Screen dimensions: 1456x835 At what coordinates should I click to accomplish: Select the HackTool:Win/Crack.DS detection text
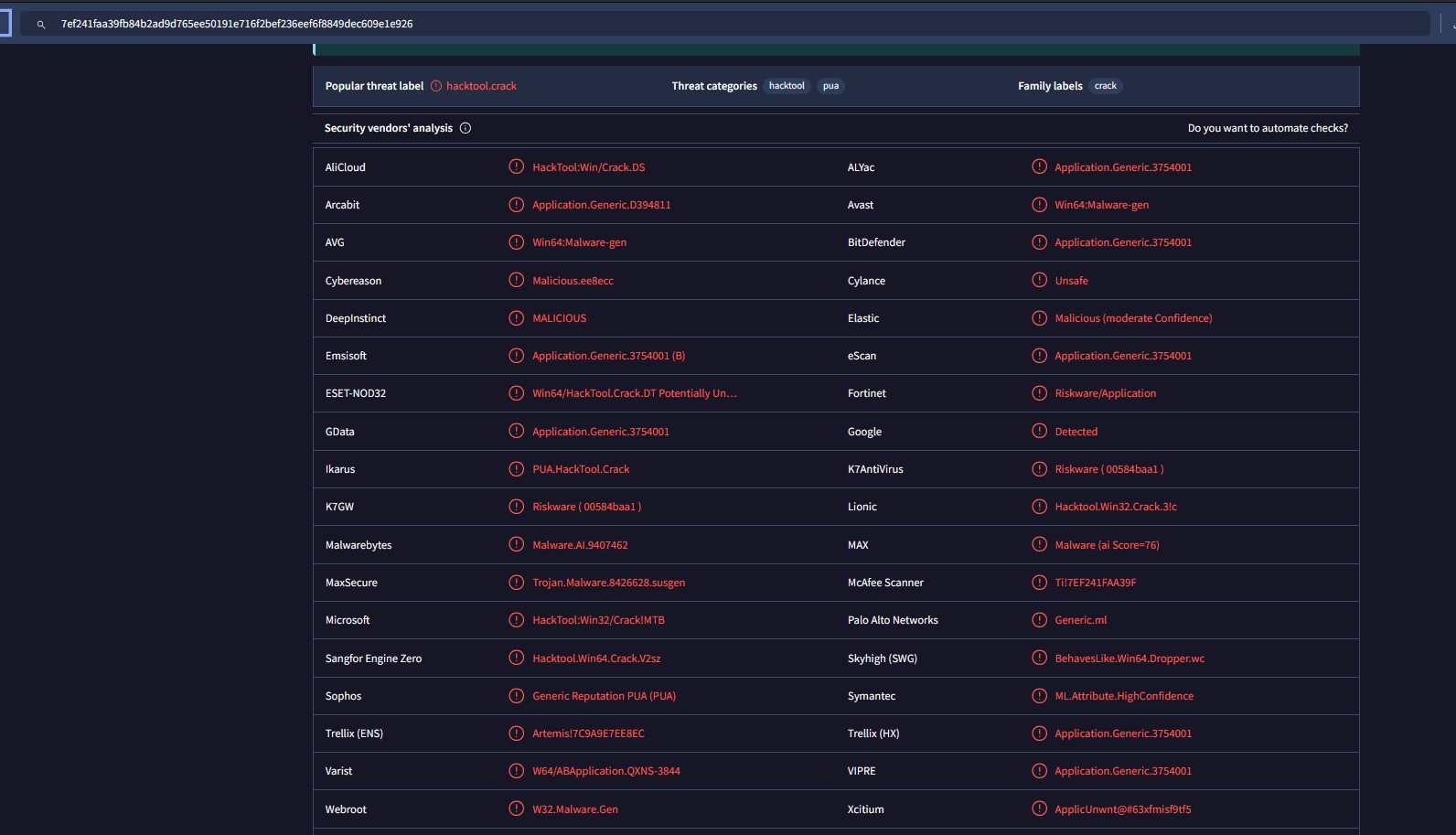589,167
